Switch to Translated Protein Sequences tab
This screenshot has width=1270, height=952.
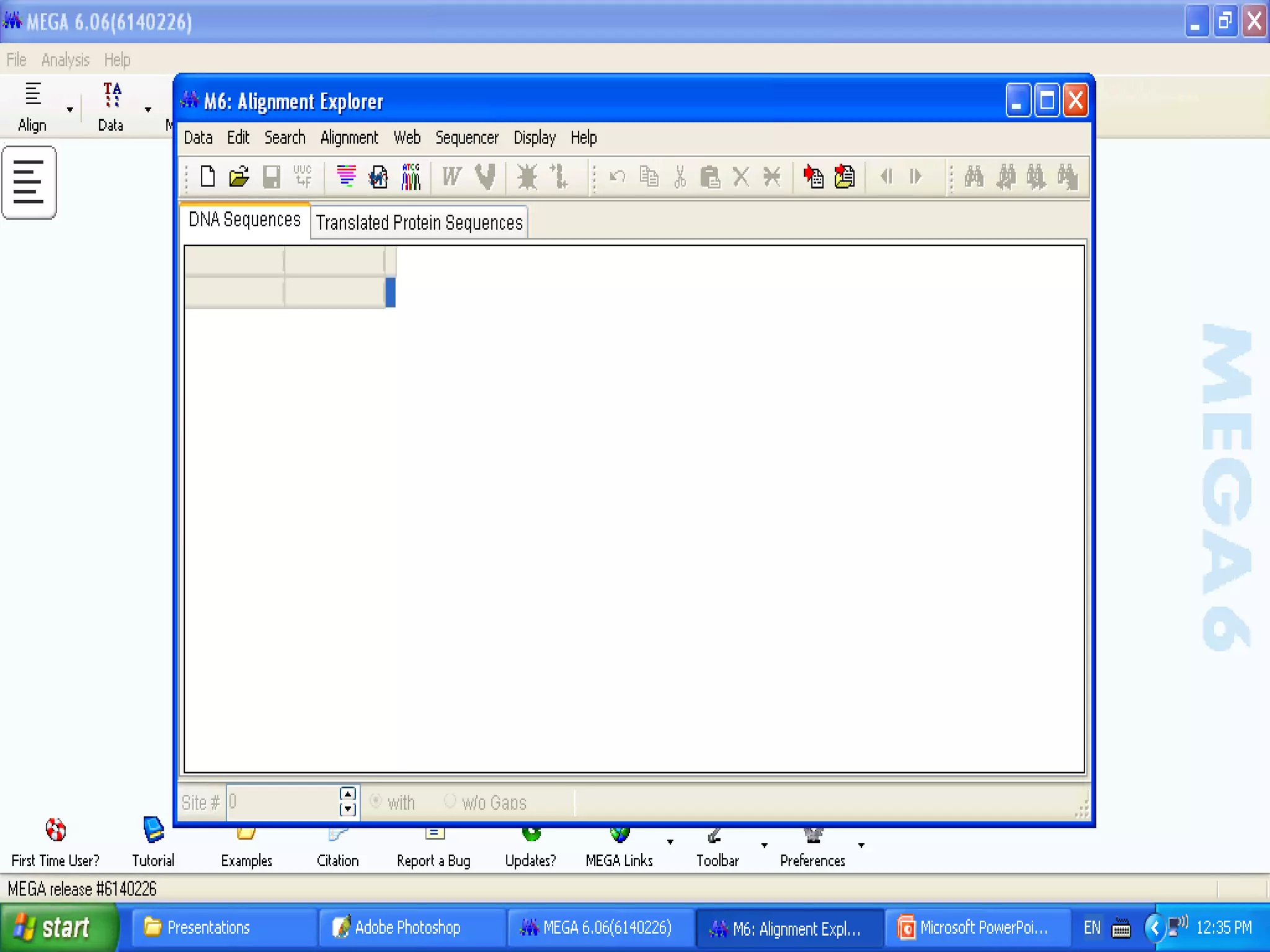(x=419, y=223)
